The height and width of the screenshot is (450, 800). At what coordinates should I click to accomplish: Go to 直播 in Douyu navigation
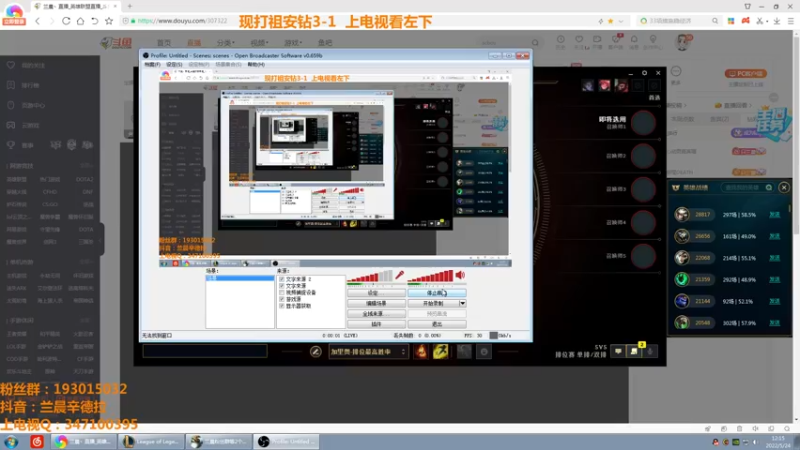(194, 43)
